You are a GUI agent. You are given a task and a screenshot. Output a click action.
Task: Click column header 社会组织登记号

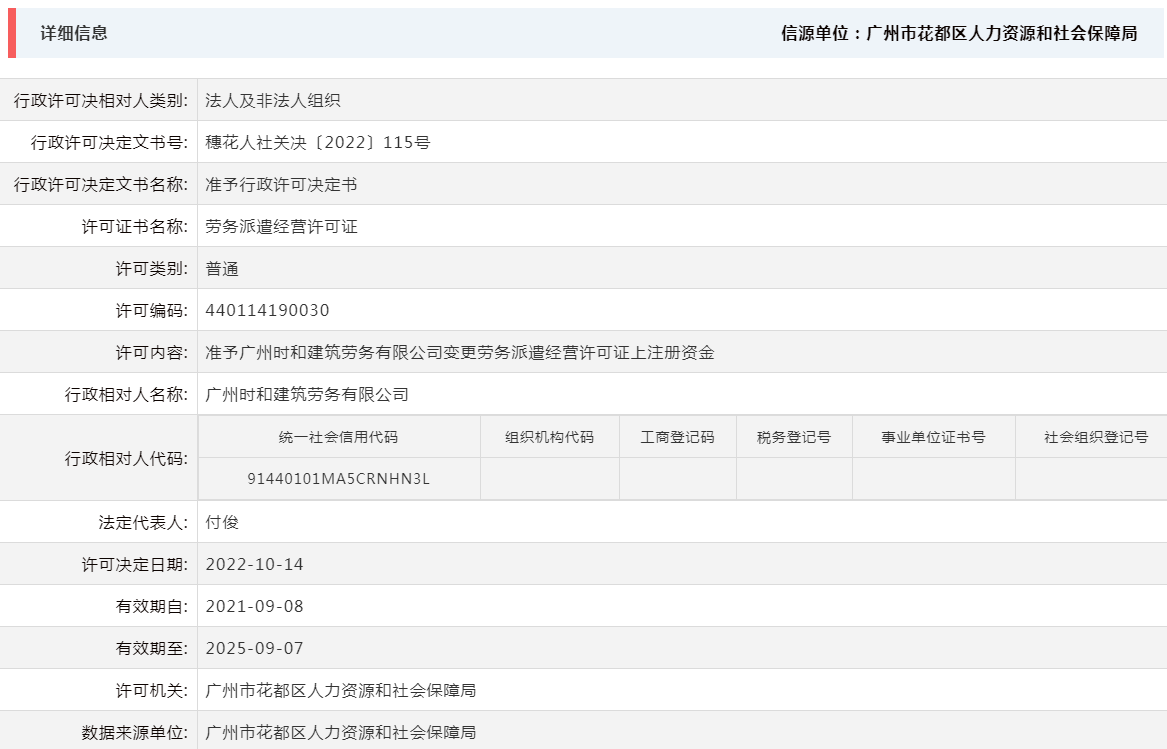coord(1096,437)
